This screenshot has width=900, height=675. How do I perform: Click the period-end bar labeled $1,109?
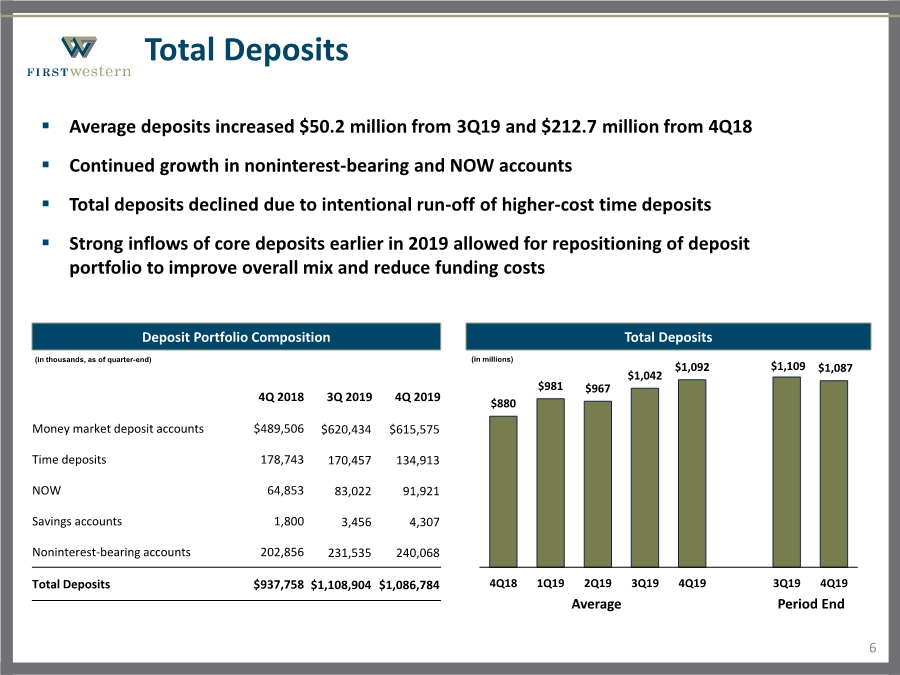[786, 472]
